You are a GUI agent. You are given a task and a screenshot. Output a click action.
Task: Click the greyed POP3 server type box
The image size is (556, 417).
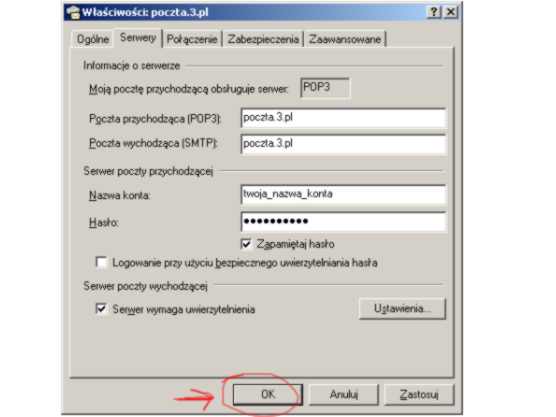tap(325, 88)
